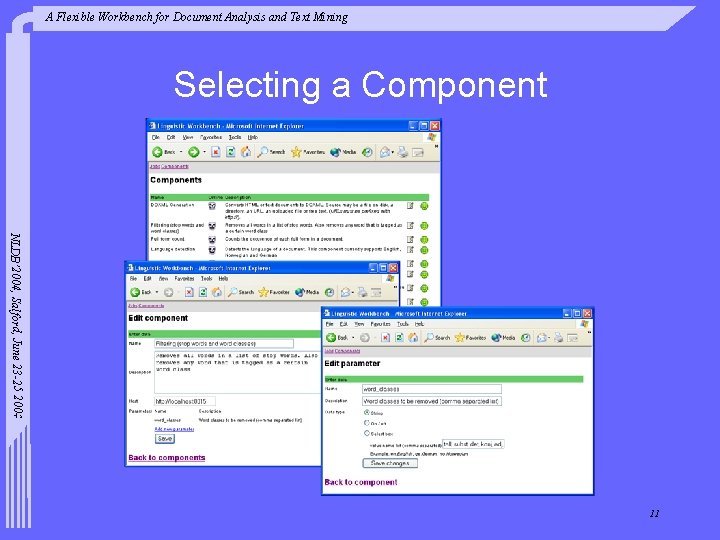Click Save button in Edit component window
The height and width of the screenshot is (540, 720).
165,439
